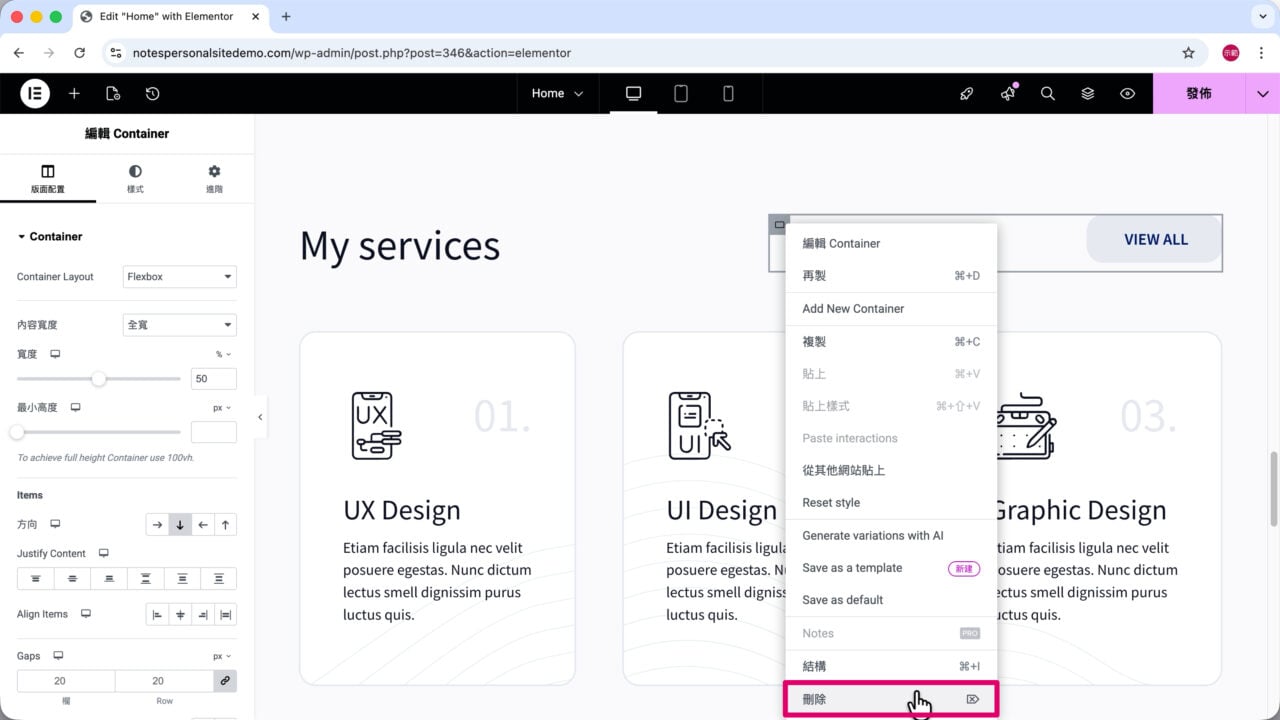Expand the publish options arrow
The width and height of the screenshot is (1280, 720).
point(1262,93)
